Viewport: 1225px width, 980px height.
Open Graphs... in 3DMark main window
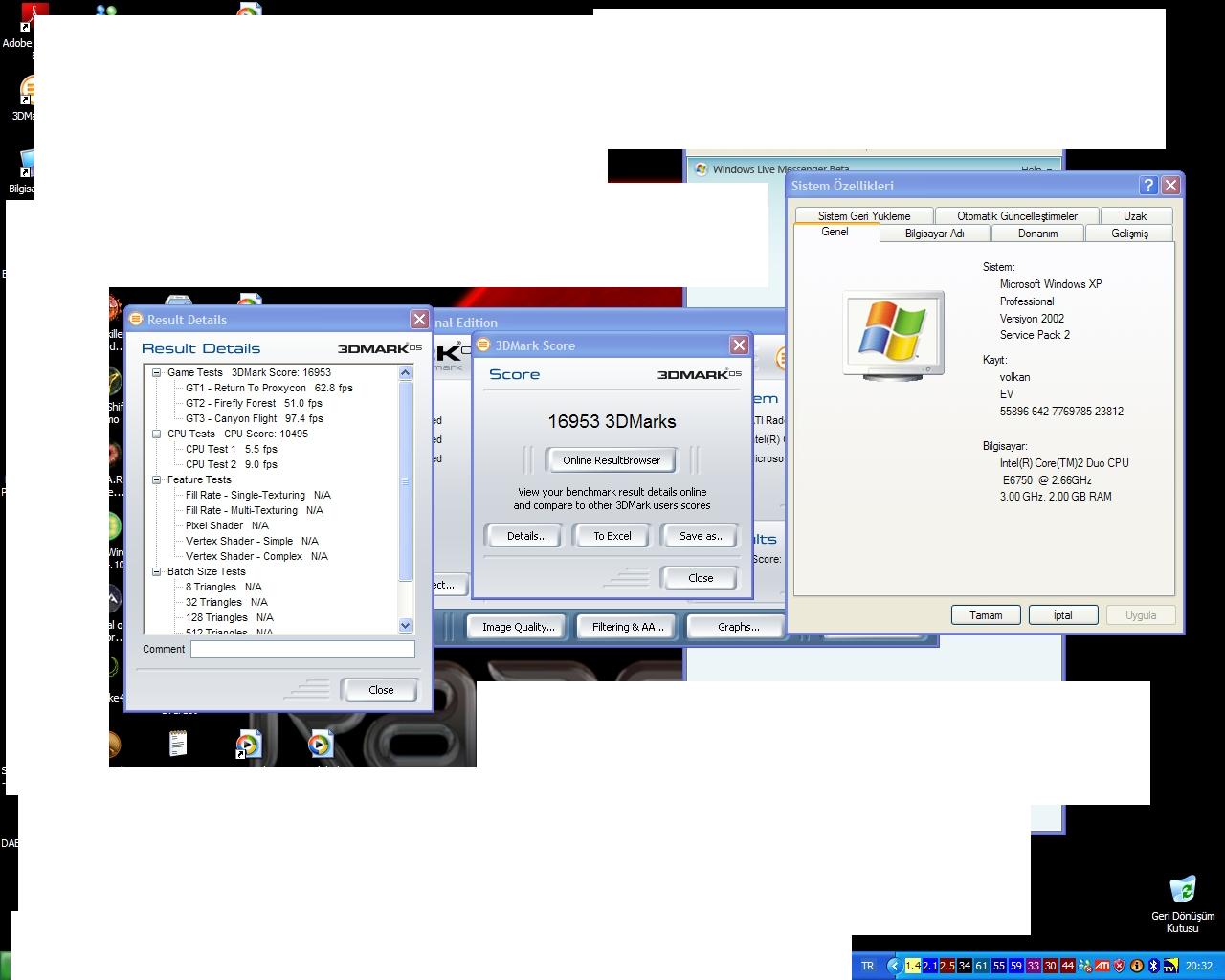pyautogui.click(x=738, y=627)
